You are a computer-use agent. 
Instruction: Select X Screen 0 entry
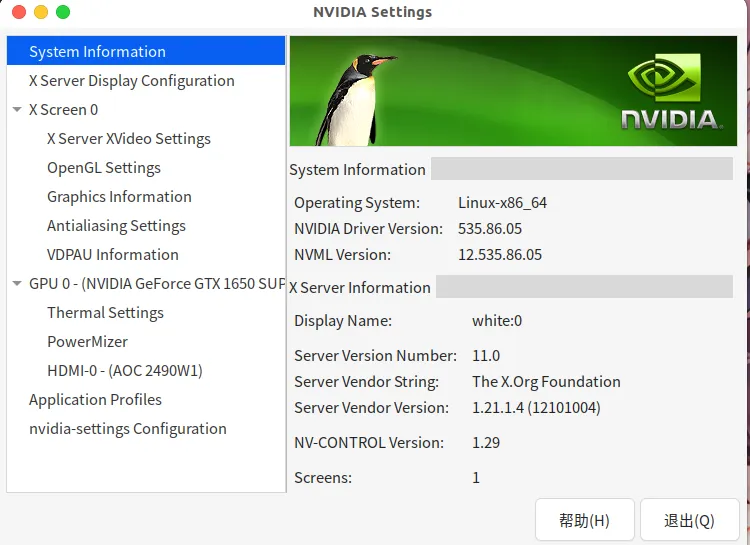[63, 110]
